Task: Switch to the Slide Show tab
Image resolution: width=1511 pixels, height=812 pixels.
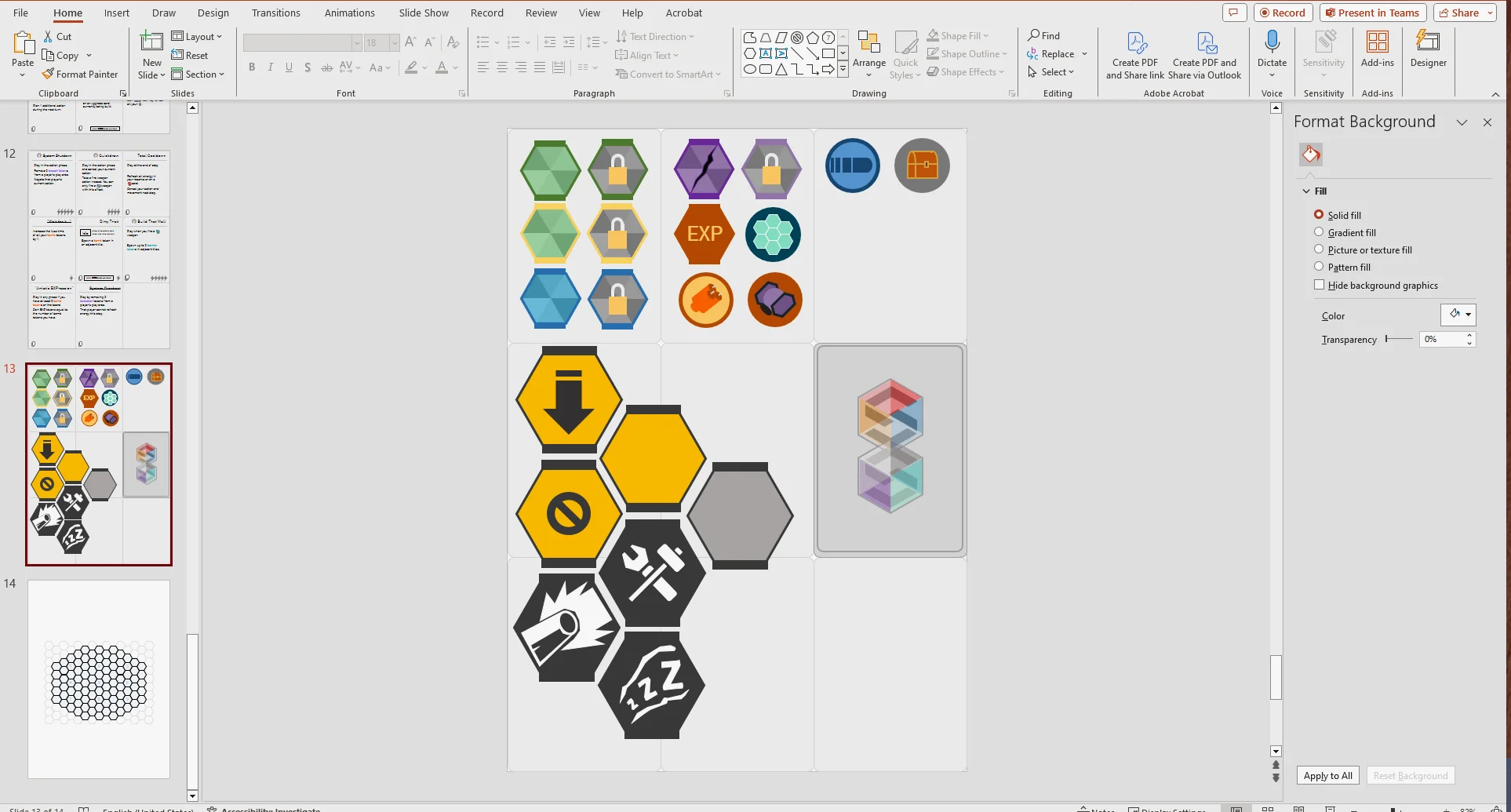Action: point(424,13)
